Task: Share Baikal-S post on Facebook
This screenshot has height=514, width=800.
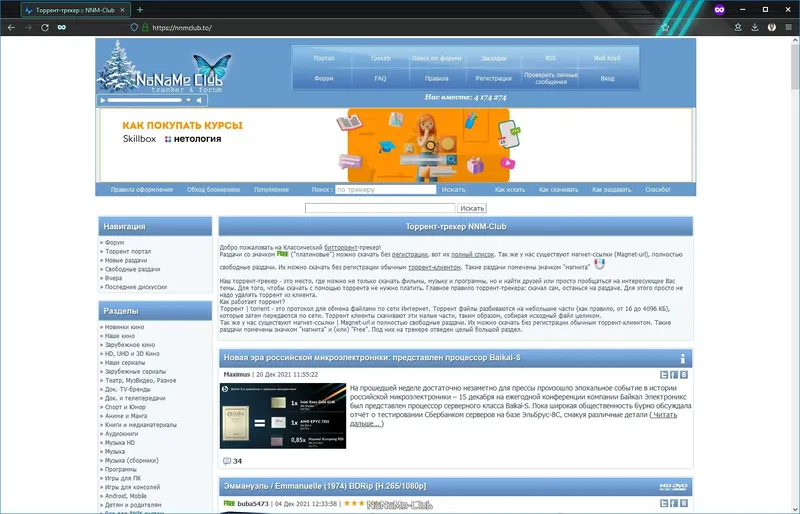Action: [674, 375]
